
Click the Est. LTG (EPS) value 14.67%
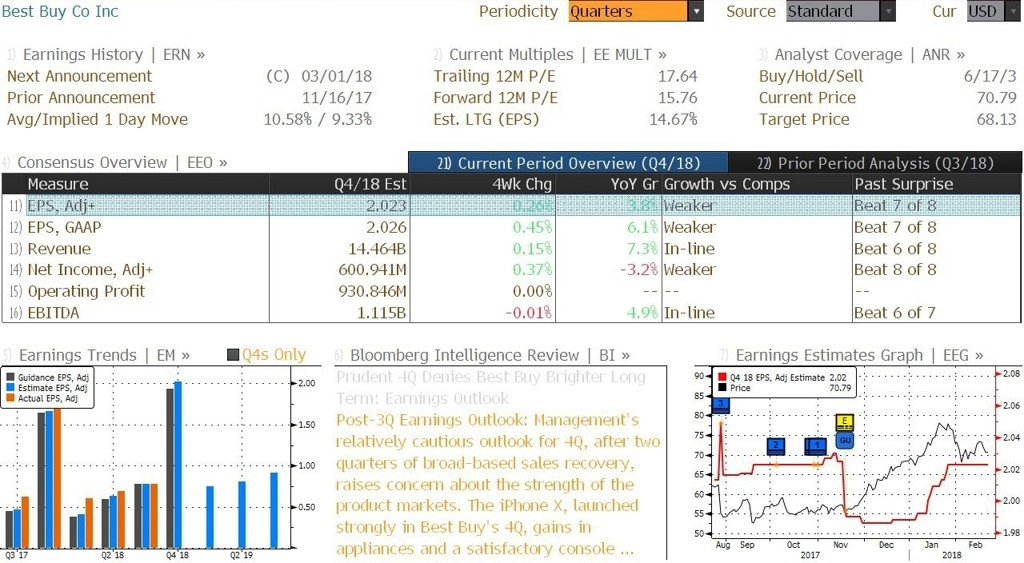pyautogui.click(x=673, y=120)
